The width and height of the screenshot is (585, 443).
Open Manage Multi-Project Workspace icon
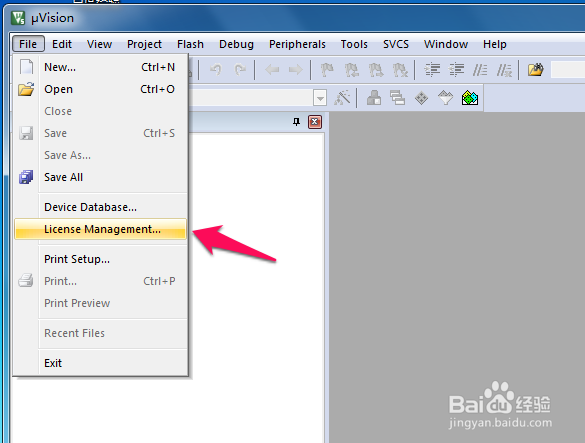398,98
